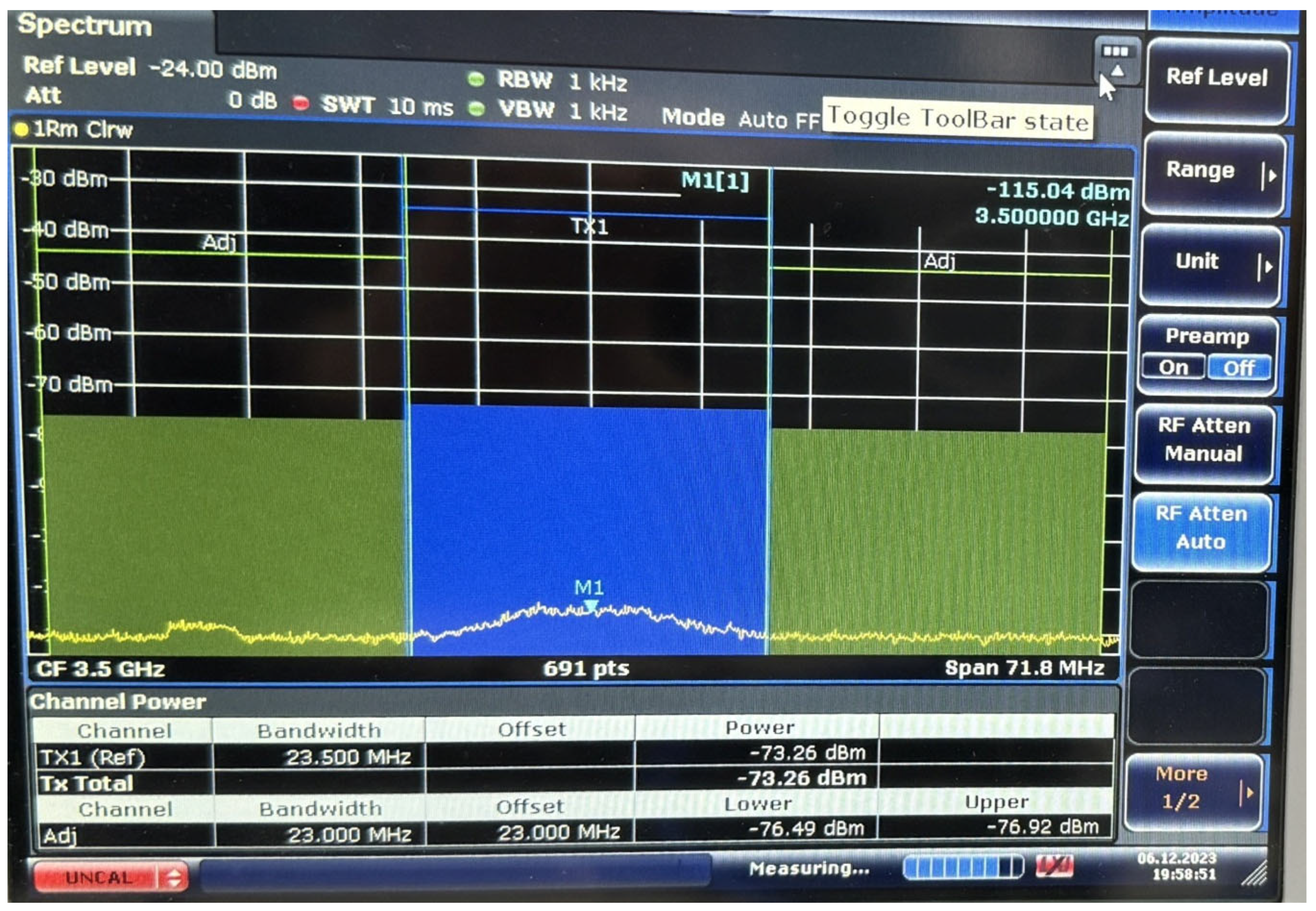This screenshot has height=911, width=1316.
Task: Click the LXI status icon
Action: tap(1055, 866)
